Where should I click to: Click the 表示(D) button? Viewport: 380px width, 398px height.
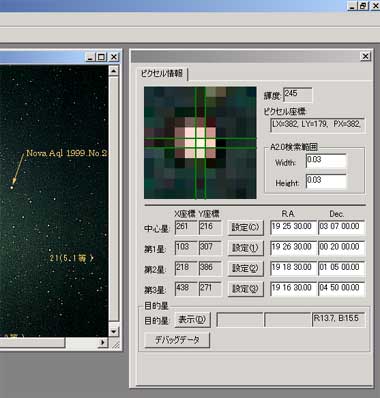(x=193, y=320)
